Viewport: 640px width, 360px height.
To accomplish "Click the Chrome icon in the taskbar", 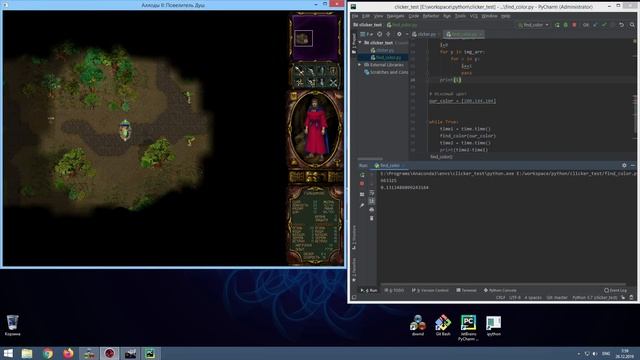I will coord(48,353).
